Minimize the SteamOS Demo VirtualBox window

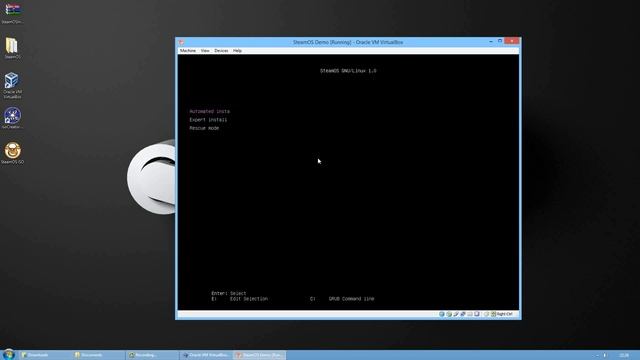point(491,41)
